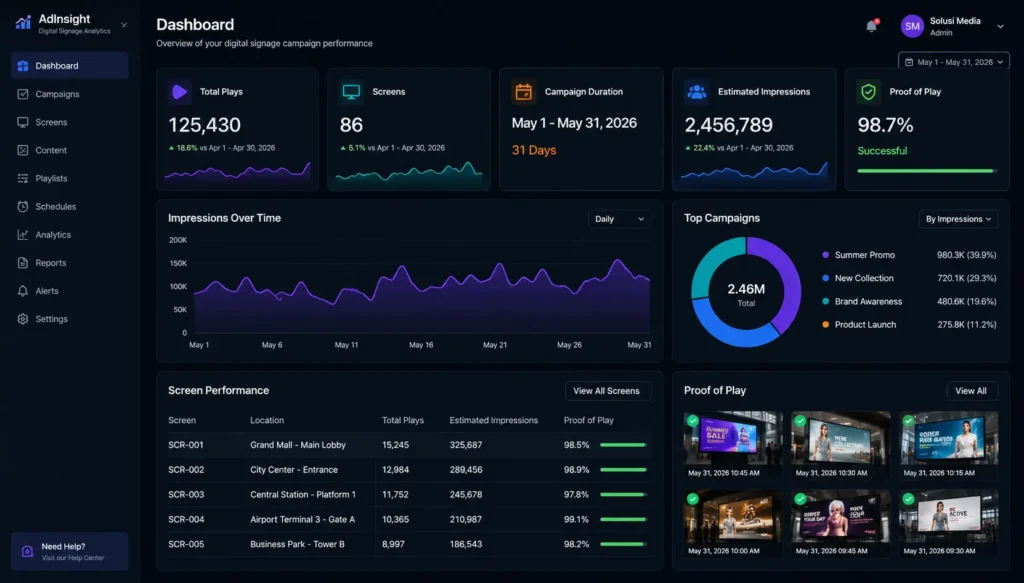Image resolution: width=1024 pixels, height=583 pixels.
Task: Open Campaigns in sidebar
Action: click(x=70, y=94)
